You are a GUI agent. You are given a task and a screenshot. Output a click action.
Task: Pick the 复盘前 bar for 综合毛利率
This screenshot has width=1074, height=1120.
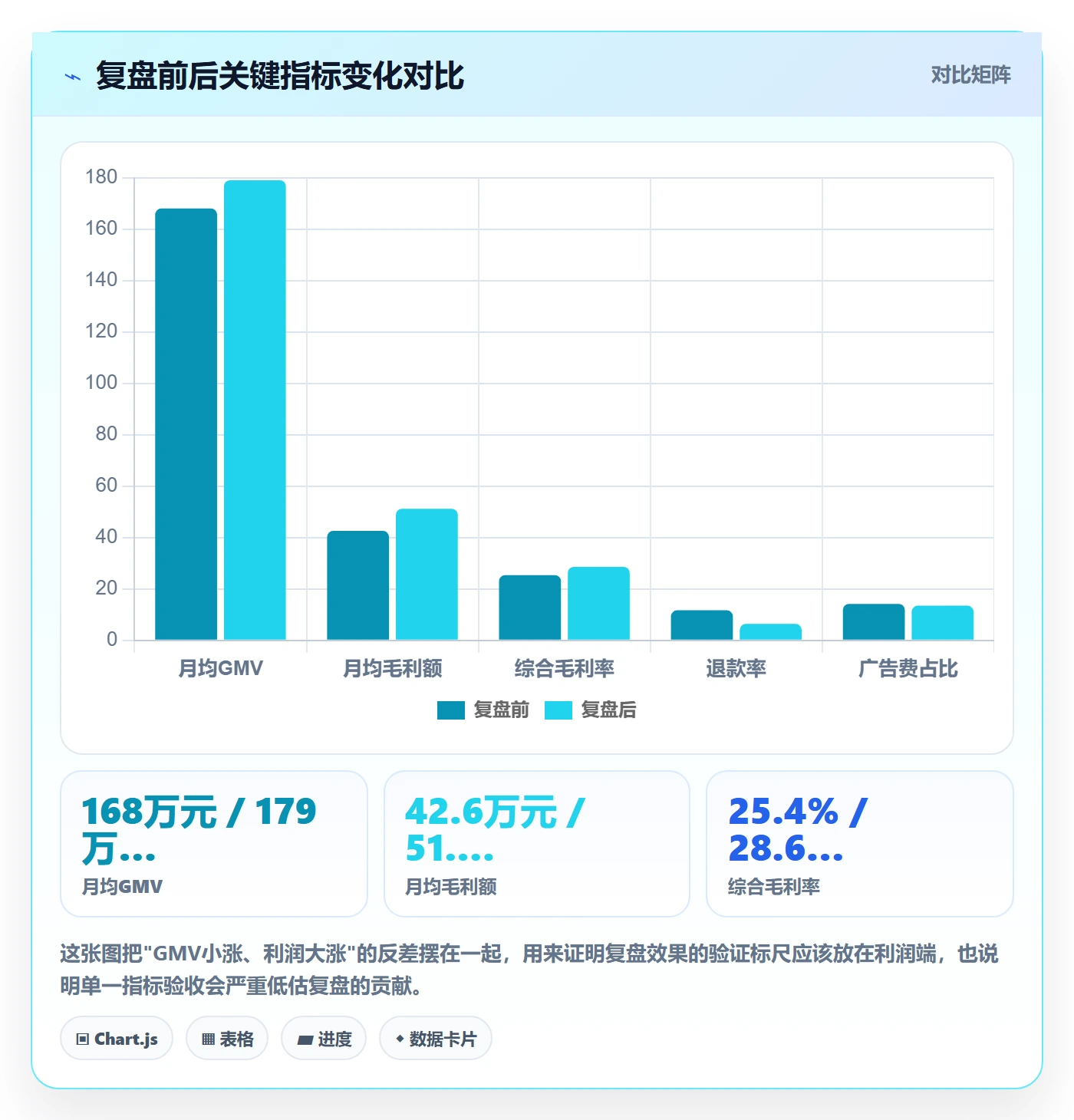530,608
